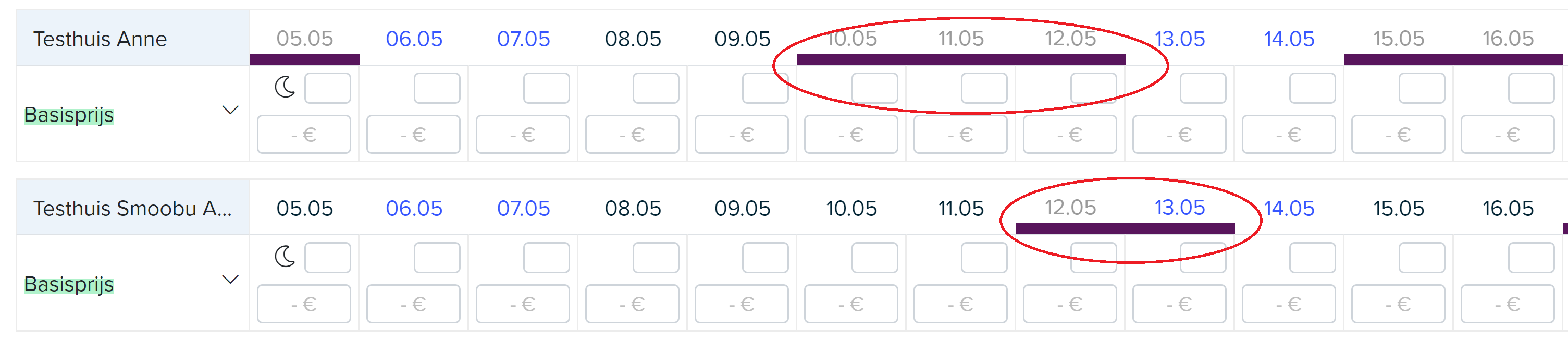Click the moon icon in Testhuis Anne row
Screen dimensions: 1568x338
pyautogui.click(x=285, y=87)
